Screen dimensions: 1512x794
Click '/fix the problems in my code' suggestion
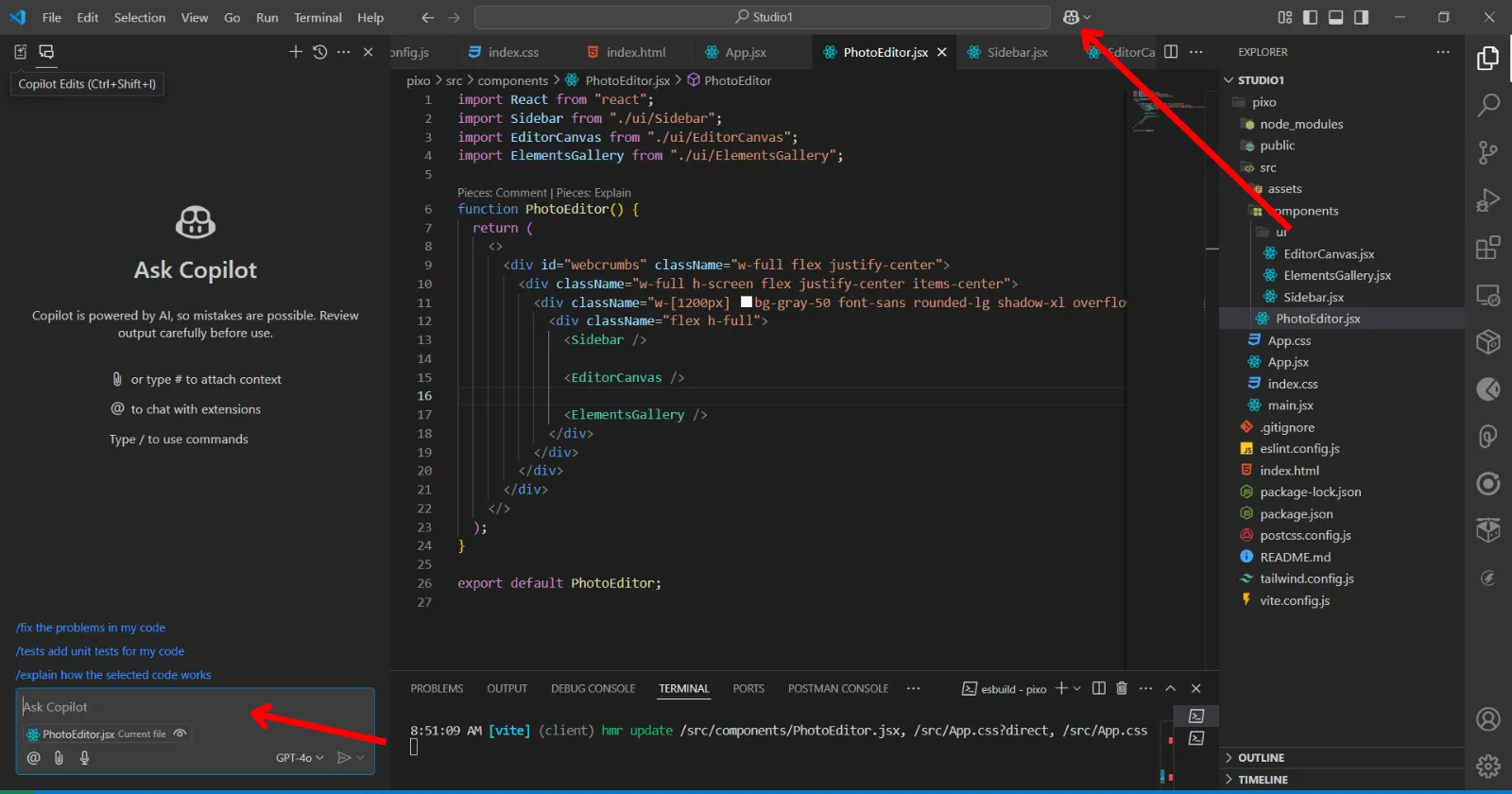coord(91,628)
